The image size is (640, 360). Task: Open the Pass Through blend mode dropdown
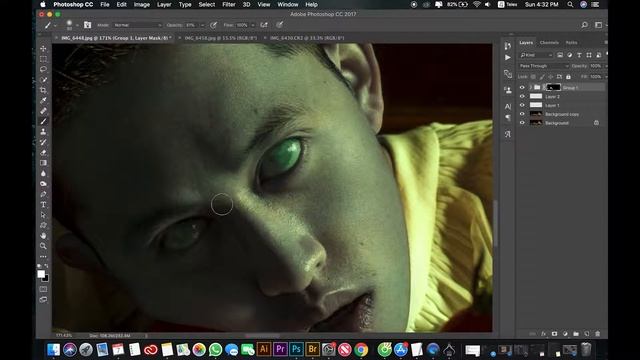tap(544, 66)
